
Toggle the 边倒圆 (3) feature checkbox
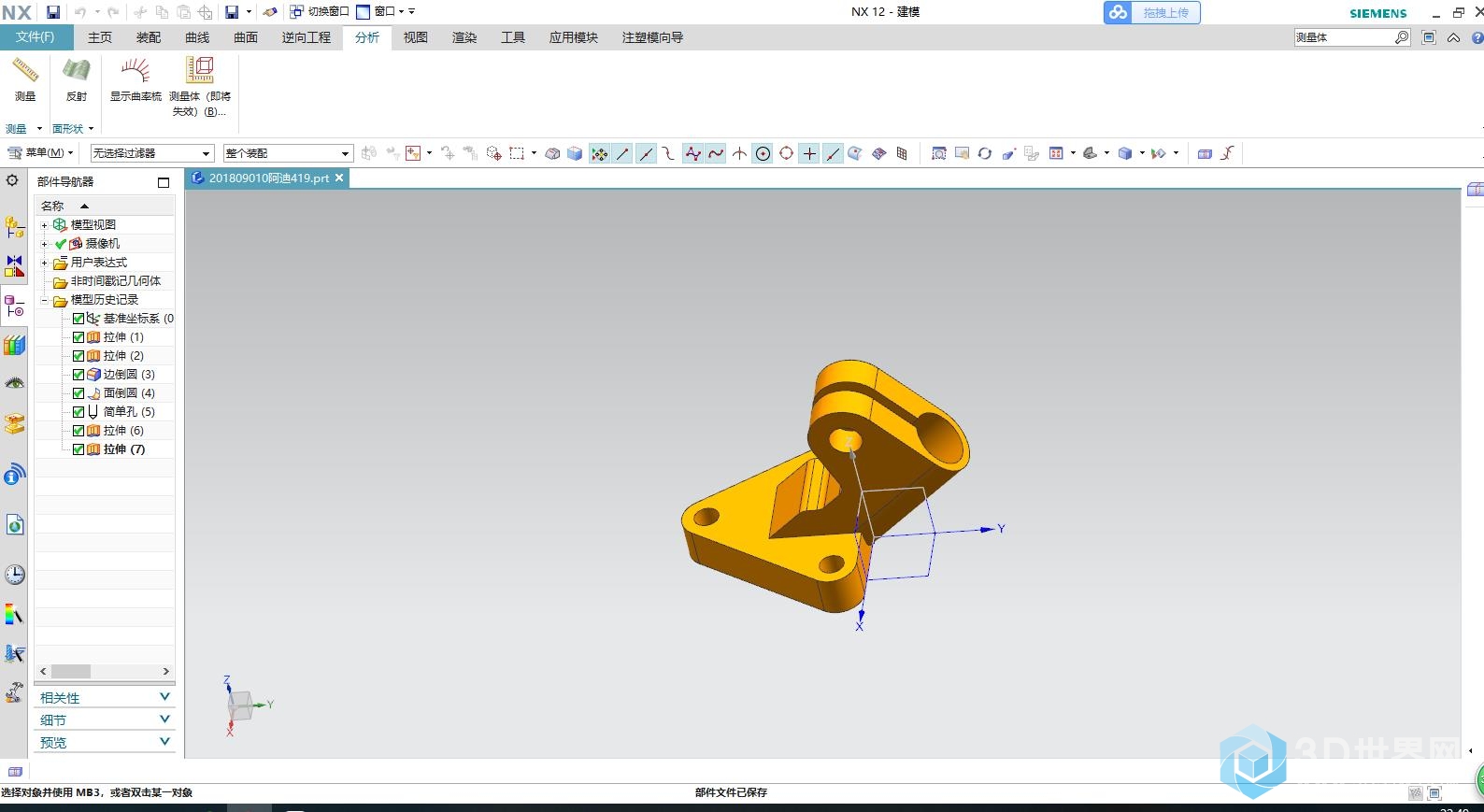[78, 375]
